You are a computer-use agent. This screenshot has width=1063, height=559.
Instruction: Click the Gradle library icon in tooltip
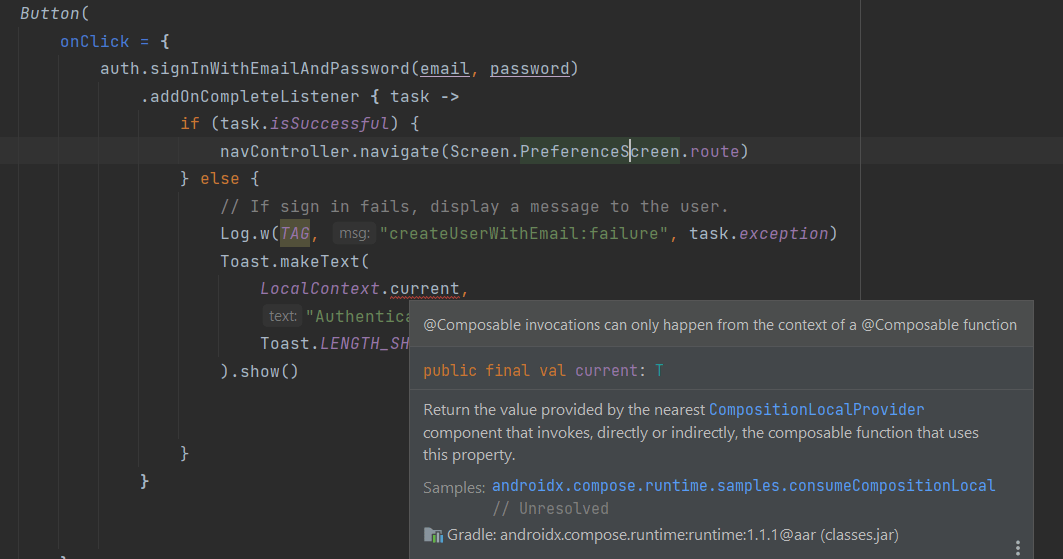click(x=433, y=535)
